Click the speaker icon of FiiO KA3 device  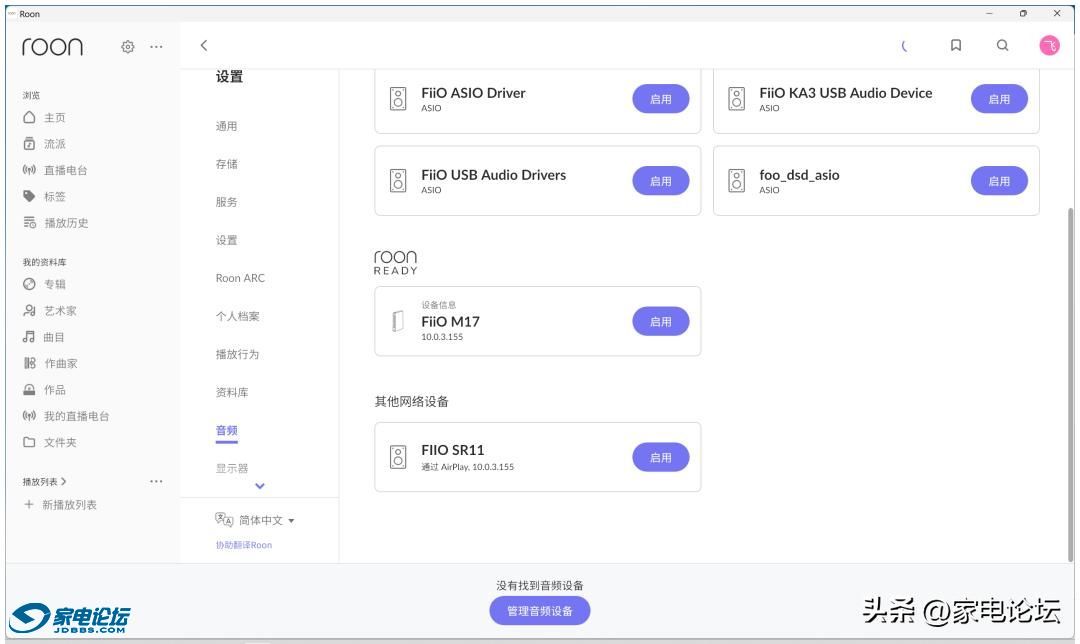(x=736, y=98)
